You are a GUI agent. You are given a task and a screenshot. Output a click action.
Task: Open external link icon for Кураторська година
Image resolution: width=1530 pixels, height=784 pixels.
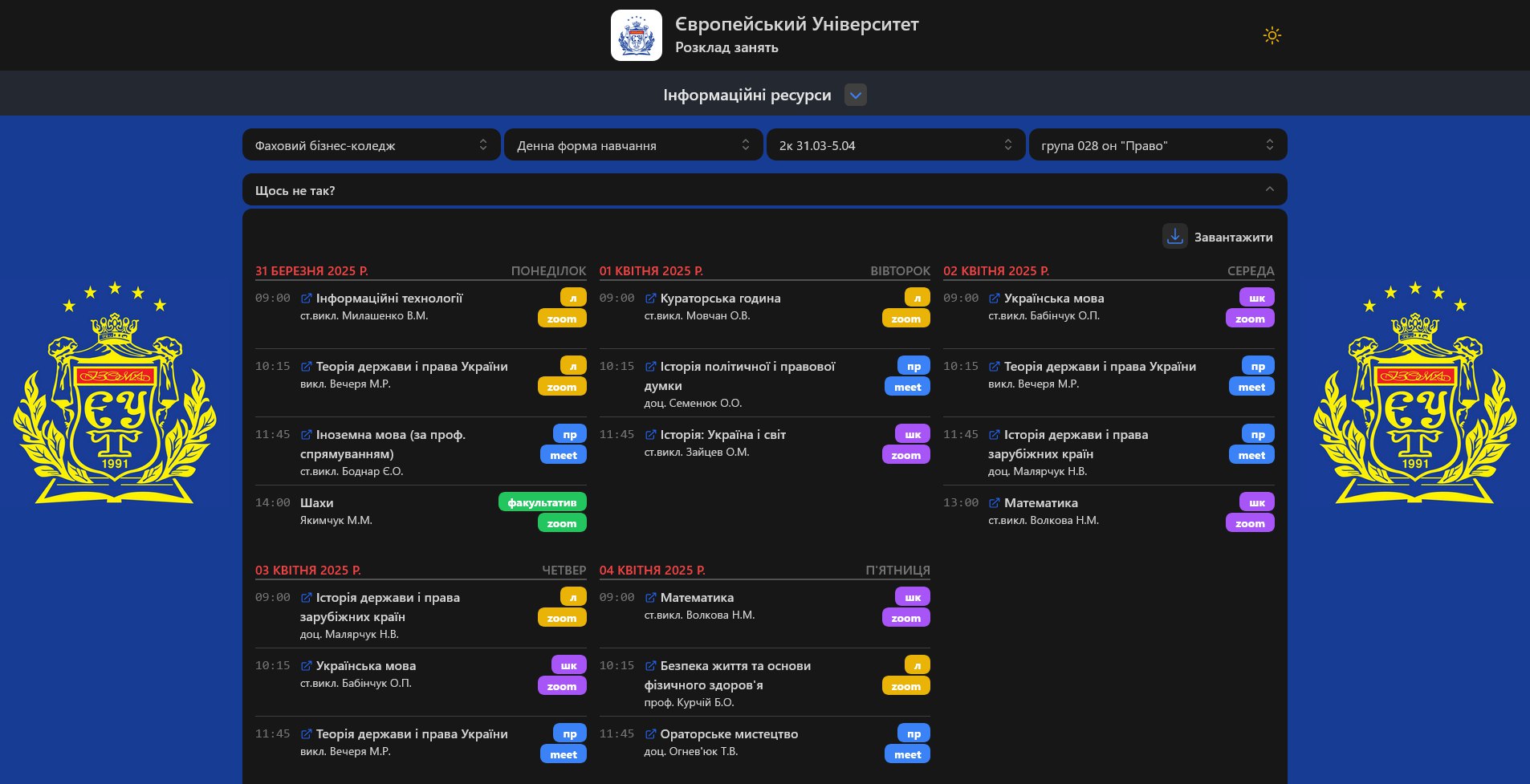pos(650,299)
